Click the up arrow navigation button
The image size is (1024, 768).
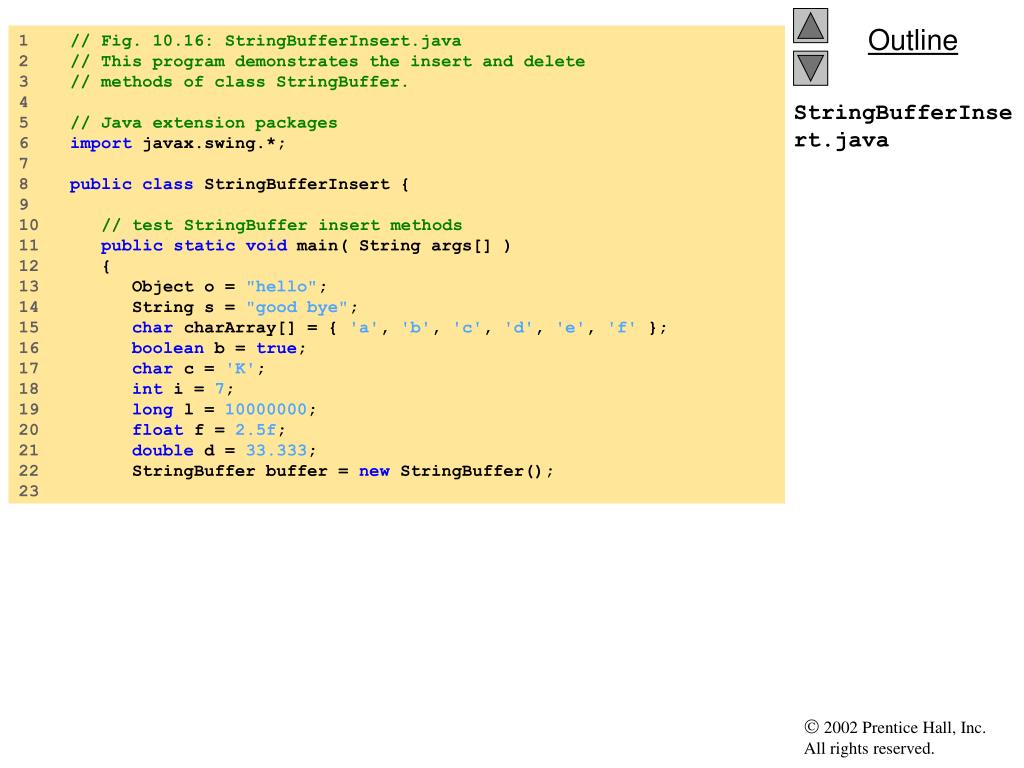click(x=810, y=25)
